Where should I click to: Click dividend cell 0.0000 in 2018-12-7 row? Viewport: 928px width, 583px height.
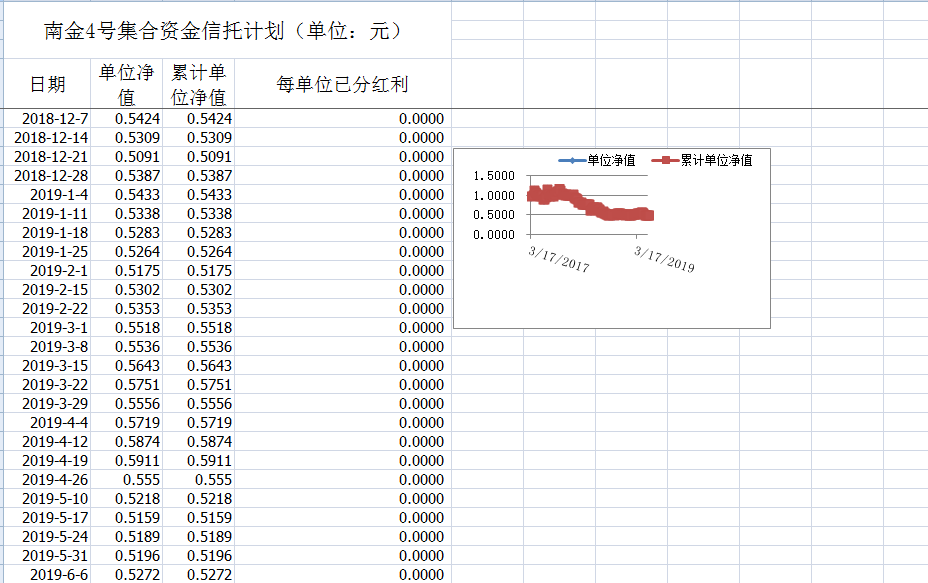[x=343, y=118]
